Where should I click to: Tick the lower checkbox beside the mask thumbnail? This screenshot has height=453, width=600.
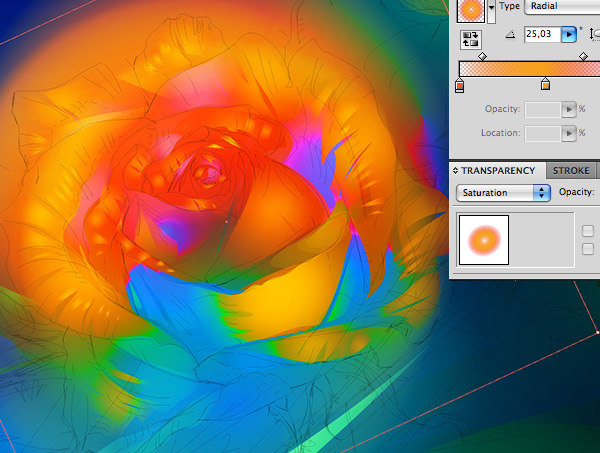pyautogui.click(x=588, y=249)
